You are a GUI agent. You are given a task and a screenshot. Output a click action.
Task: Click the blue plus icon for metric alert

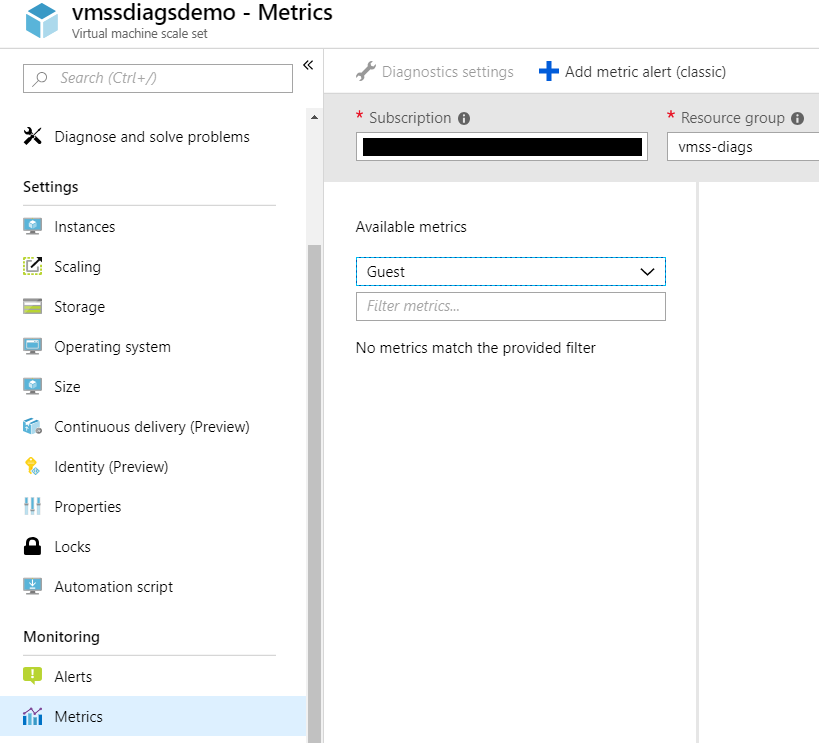coord(548,71)
